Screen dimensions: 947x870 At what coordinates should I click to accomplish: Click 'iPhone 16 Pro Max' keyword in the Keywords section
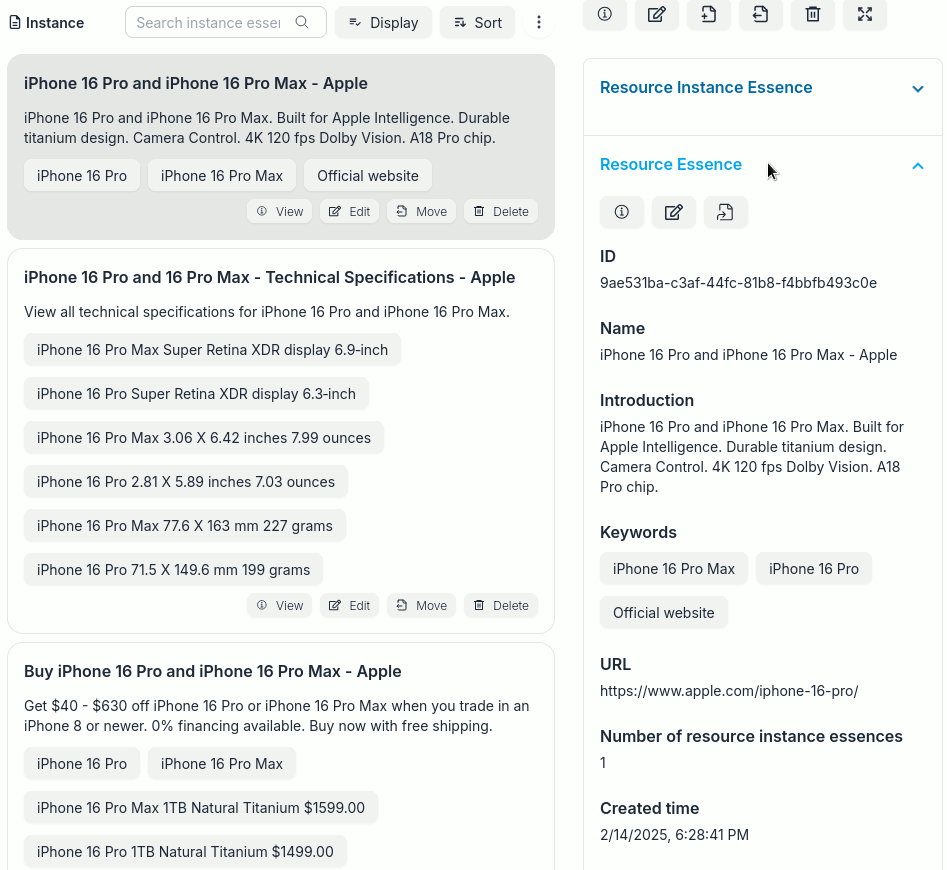pyautogui.click(x=674, y=569)
